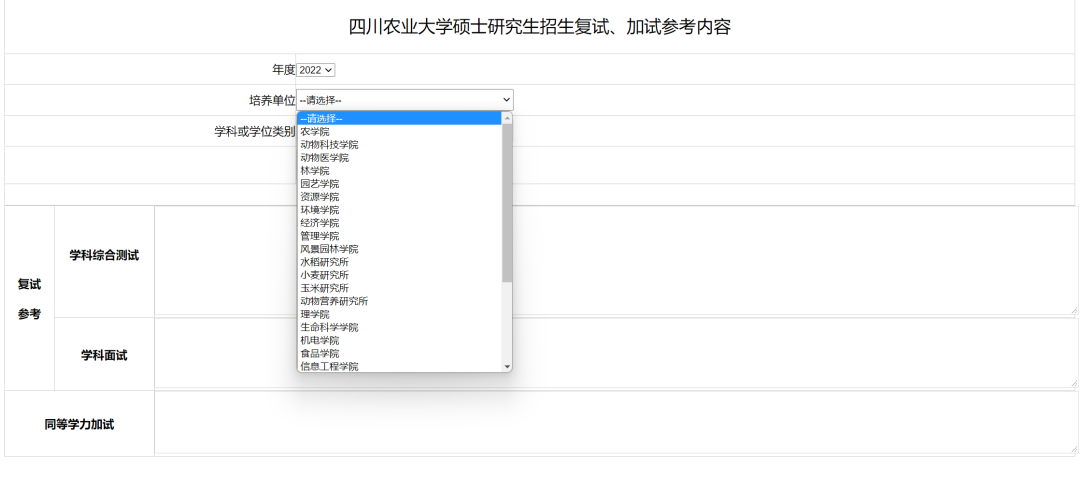Viewport: 1080px width, 492px height.
Task: Choose 生命科学学院 option
Action: (329, 327)
